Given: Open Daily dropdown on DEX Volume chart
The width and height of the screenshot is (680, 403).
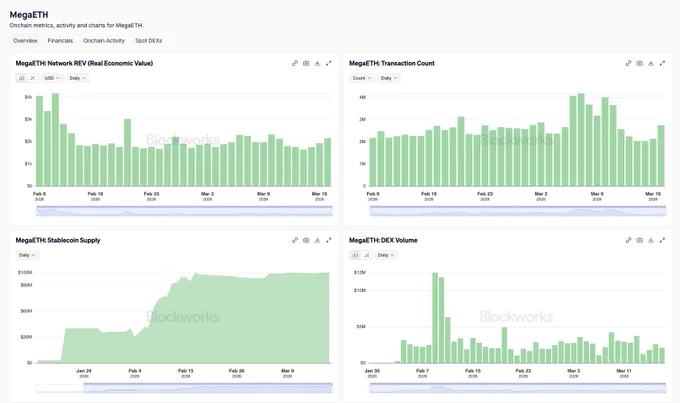Looking at the screenshot, I should click(386, 255).
